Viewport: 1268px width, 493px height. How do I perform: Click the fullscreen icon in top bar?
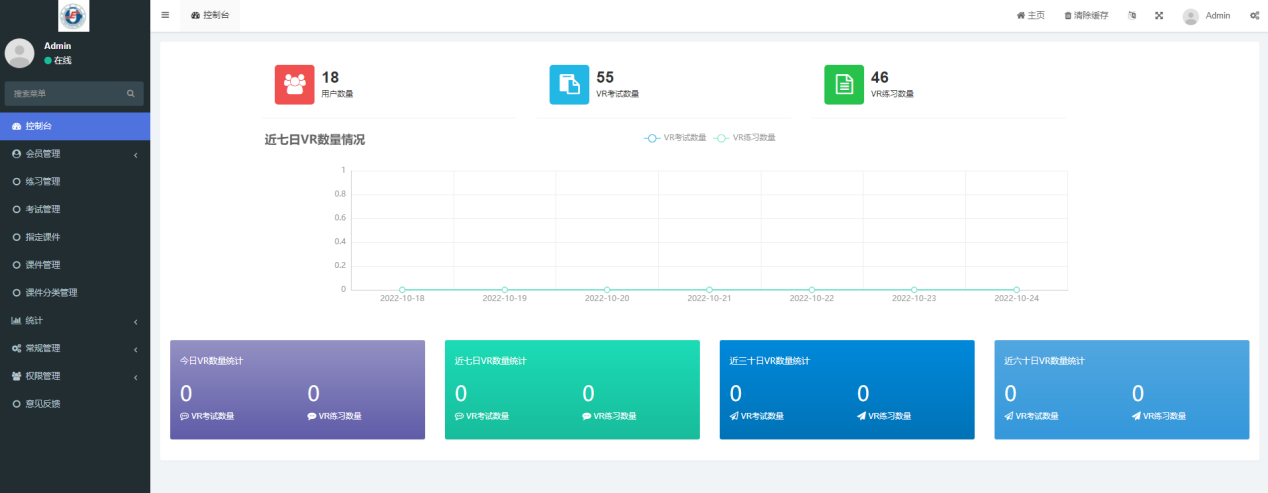pos(1159,16)
